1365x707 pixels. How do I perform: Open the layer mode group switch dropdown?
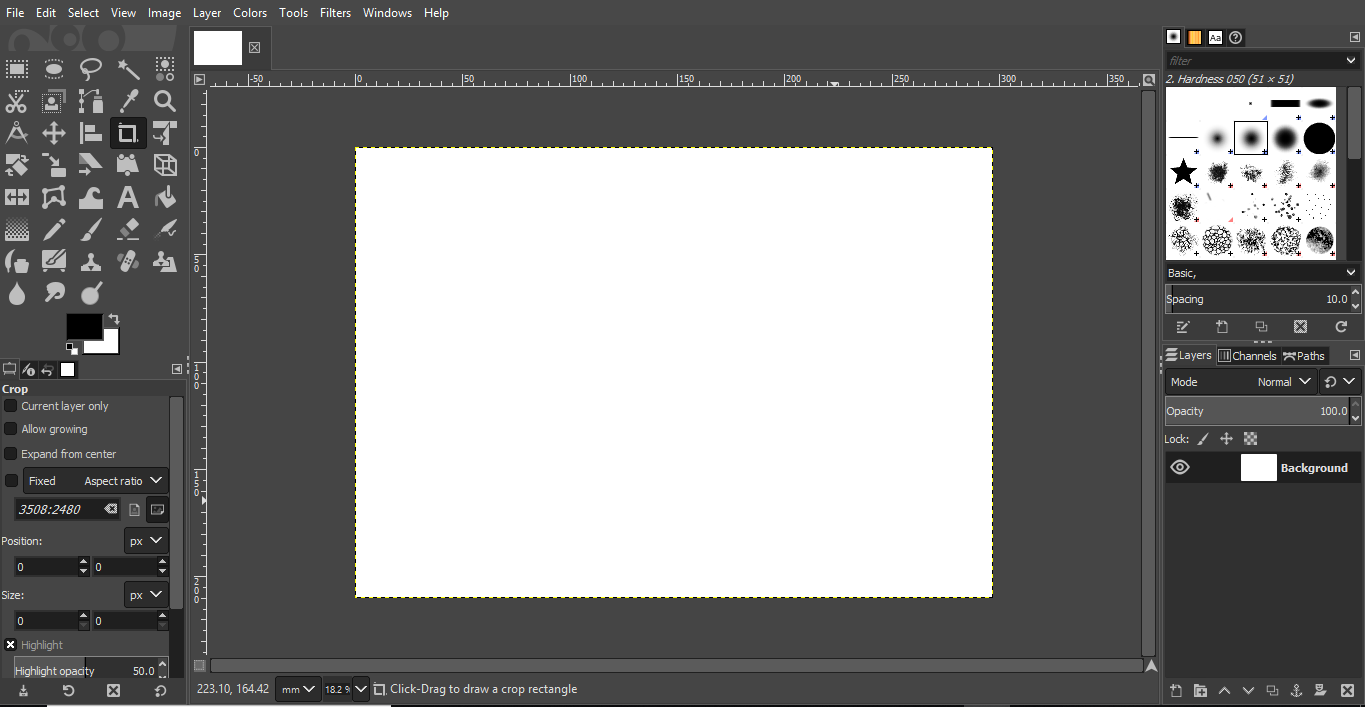(1341, 382)
